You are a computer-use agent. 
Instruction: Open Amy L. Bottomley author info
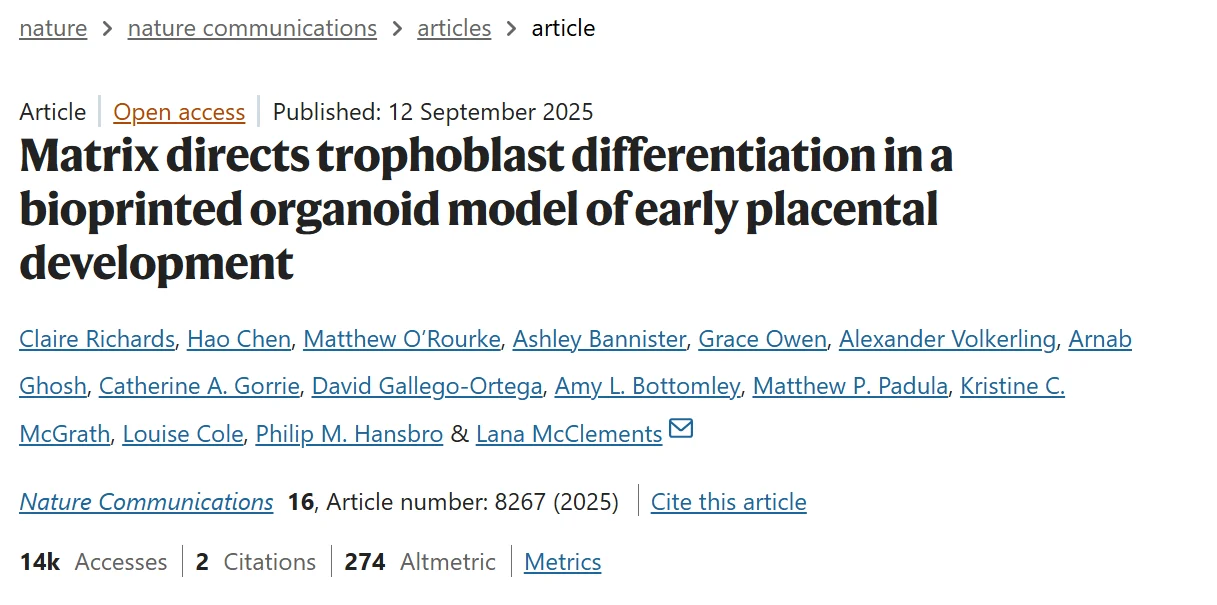(647, 386)
